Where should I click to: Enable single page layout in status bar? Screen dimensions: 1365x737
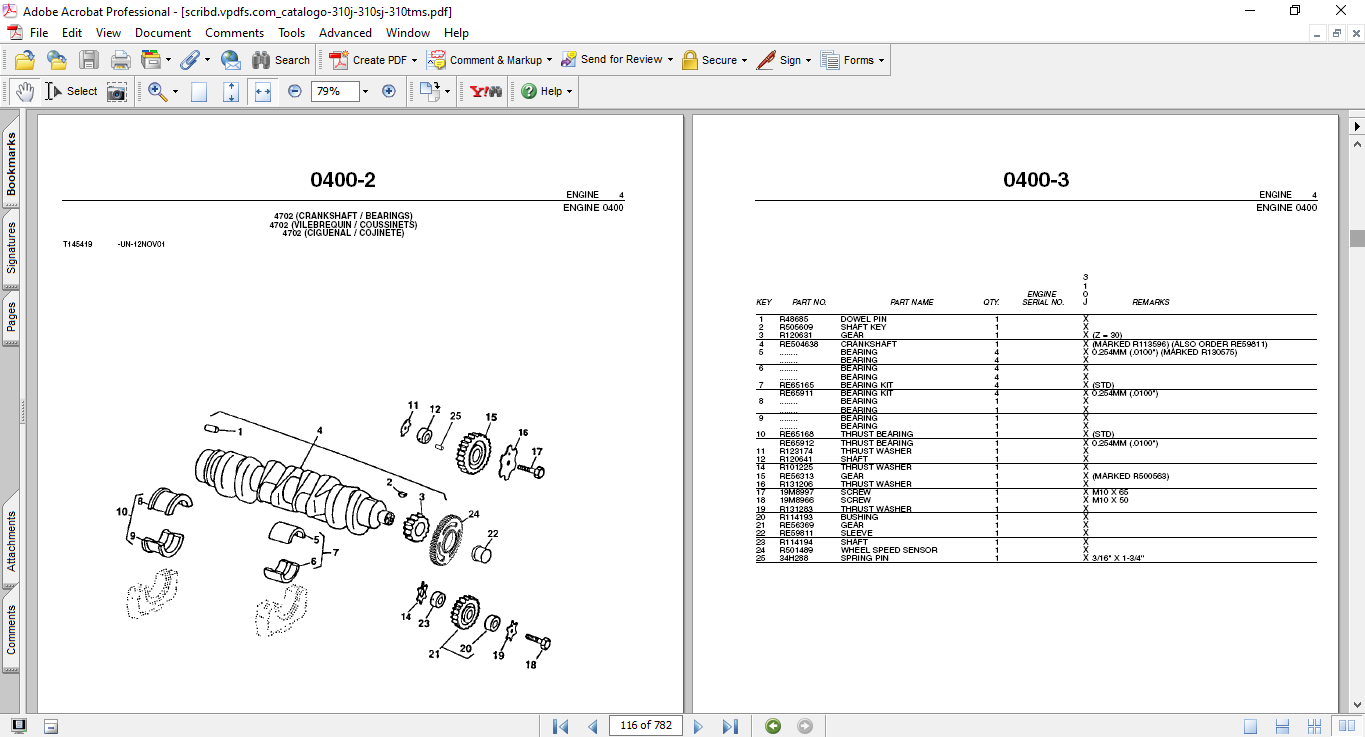pos(1251,726)
